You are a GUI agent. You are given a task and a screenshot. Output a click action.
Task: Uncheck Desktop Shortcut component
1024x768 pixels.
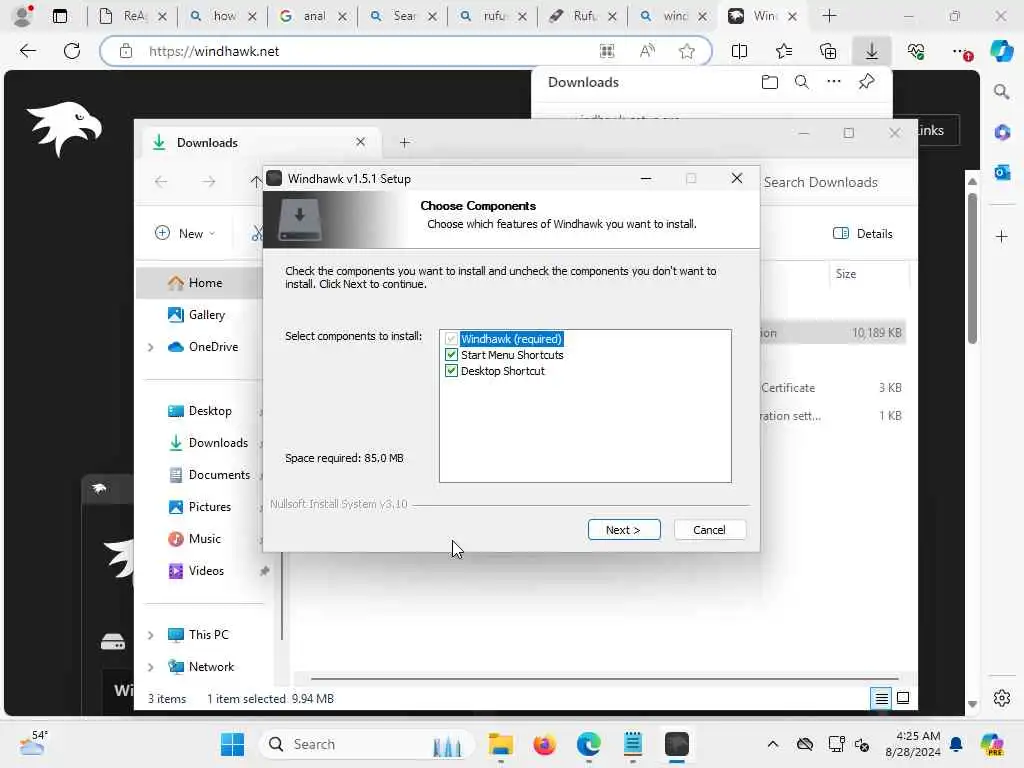click(451, 371)
